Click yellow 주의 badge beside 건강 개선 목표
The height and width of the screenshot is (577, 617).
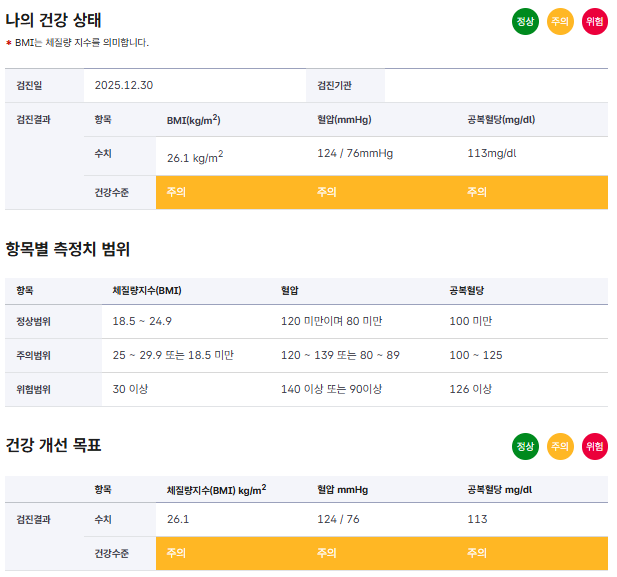click(x=560, y=446)
